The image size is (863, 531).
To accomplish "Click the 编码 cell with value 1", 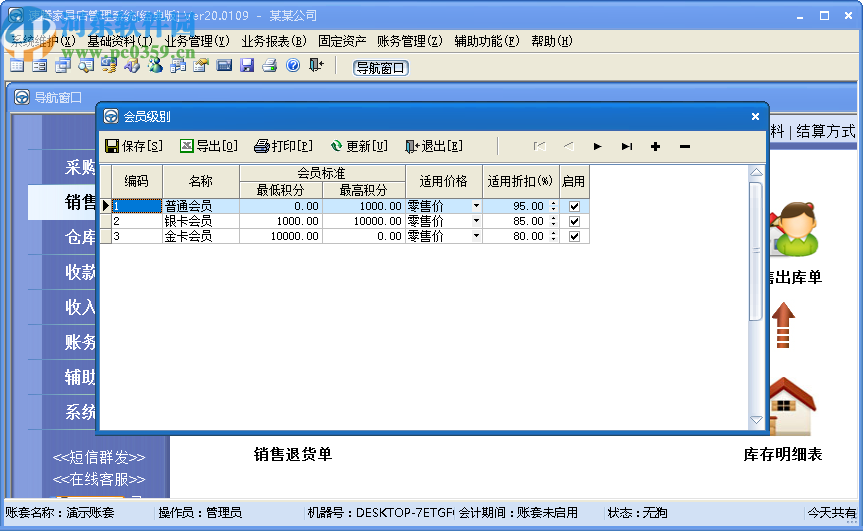I will click(x=136, y=206).
